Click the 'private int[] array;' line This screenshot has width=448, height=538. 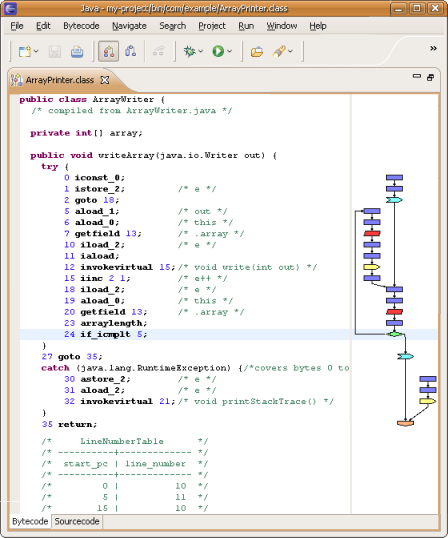point(86,133)
